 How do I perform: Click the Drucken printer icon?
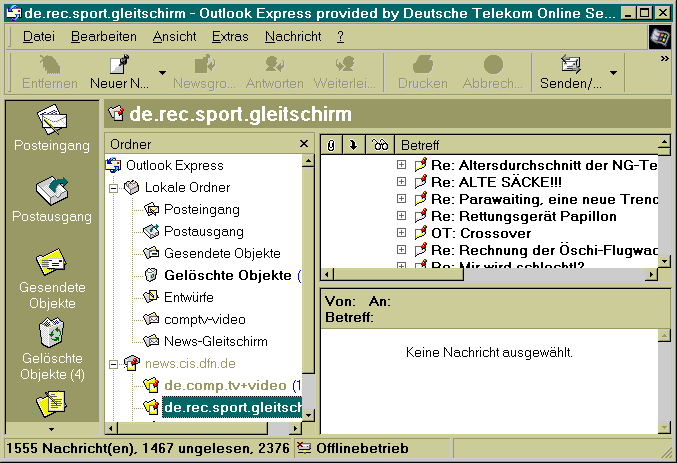pos(423,65)
